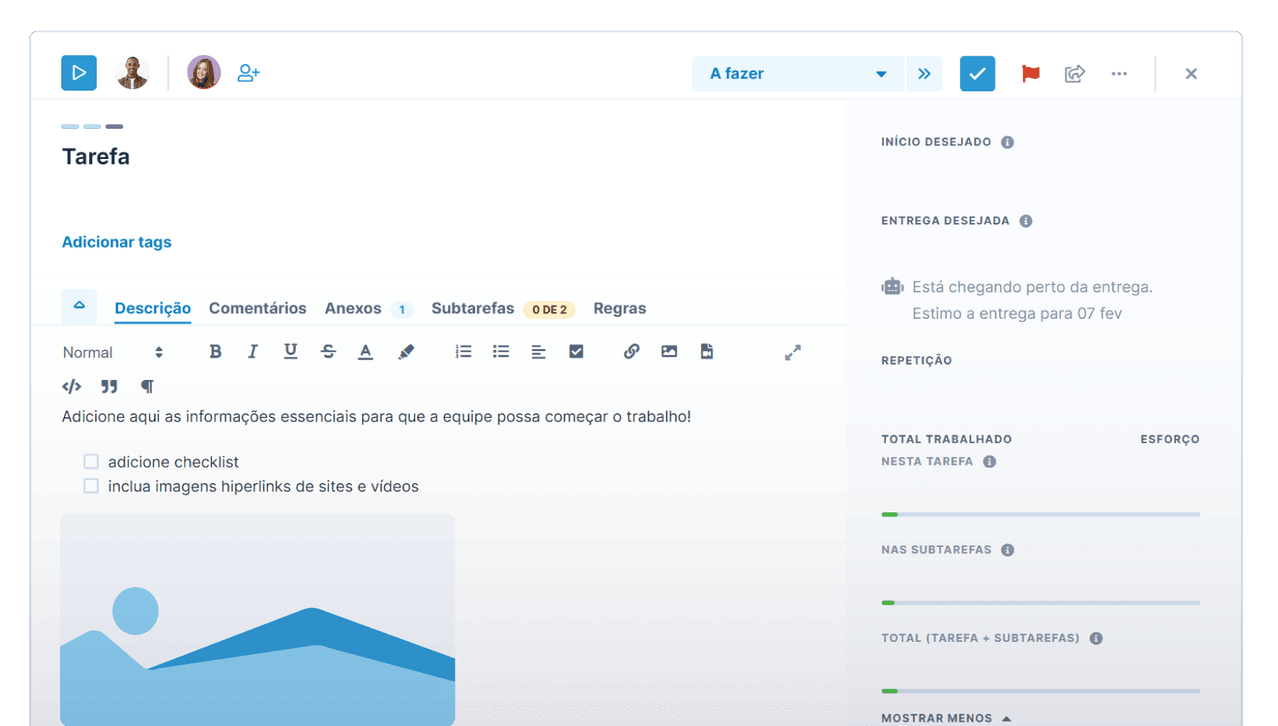Check the 'adicione checklist' box

tap(91, 462)
